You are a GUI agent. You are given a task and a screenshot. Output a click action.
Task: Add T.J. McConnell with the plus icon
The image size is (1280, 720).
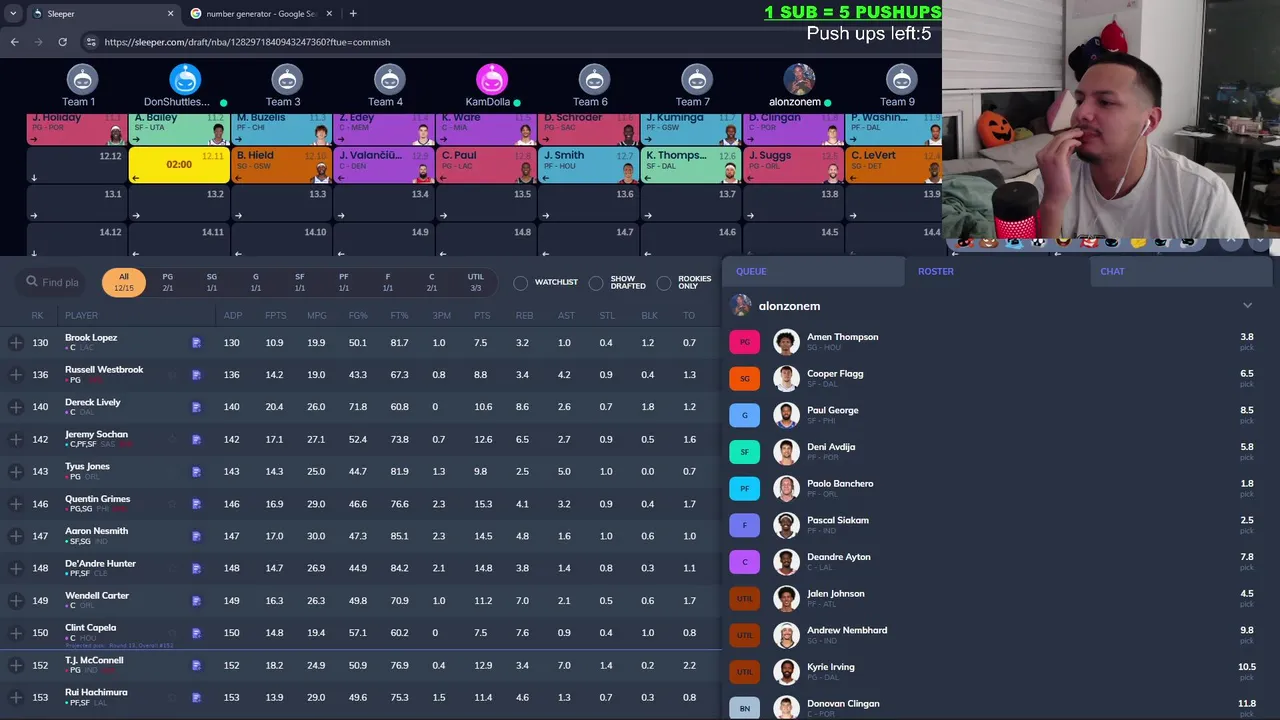click(15, 665)
